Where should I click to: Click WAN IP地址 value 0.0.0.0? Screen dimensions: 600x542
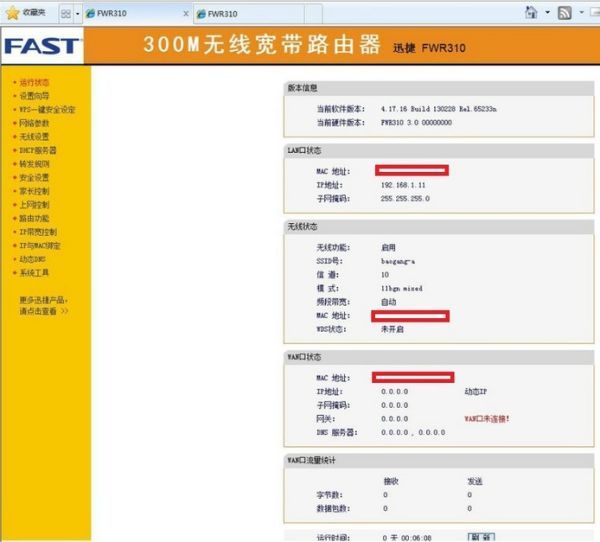point(395,392)
